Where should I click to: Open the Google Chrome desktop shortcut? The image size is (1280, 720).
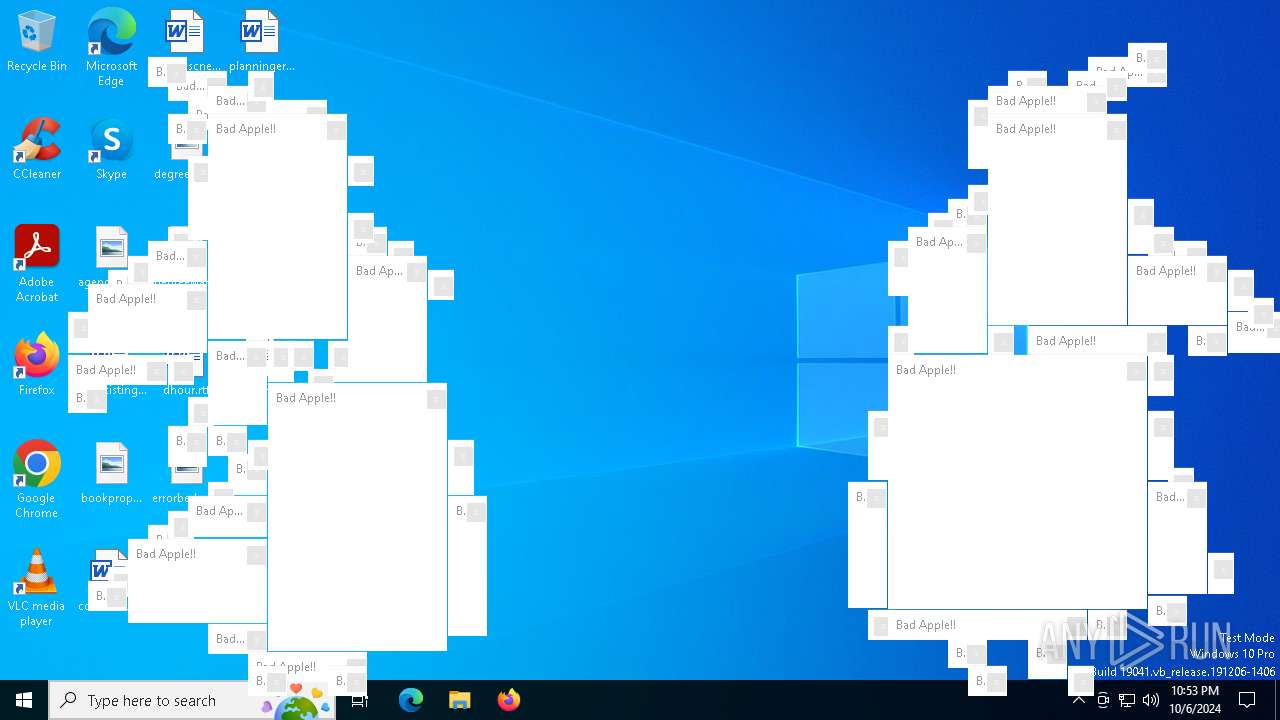pyautogui.click(x=37, y=480)
